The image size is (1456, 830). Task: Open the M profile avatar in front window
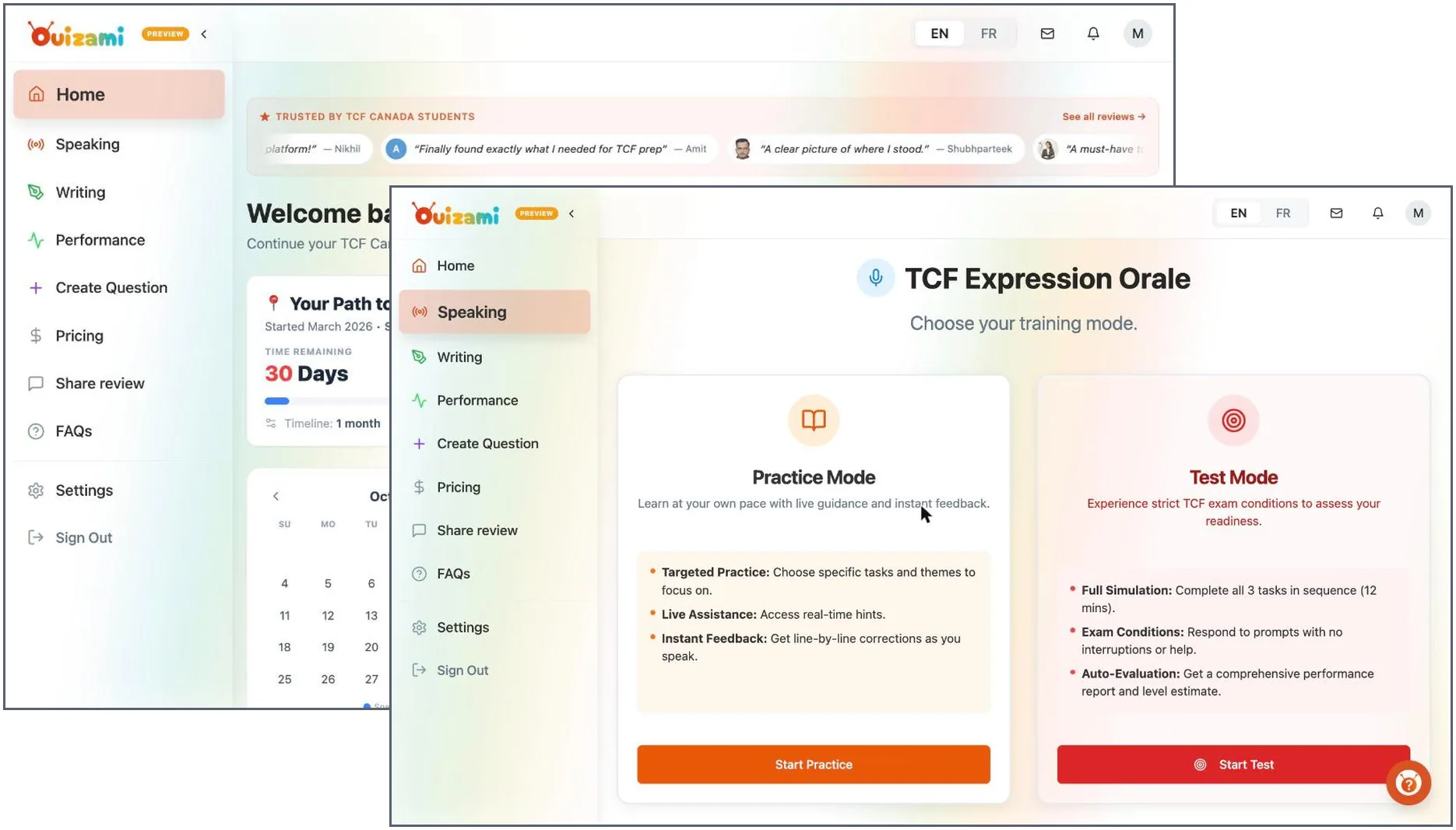coord(1418,213)
